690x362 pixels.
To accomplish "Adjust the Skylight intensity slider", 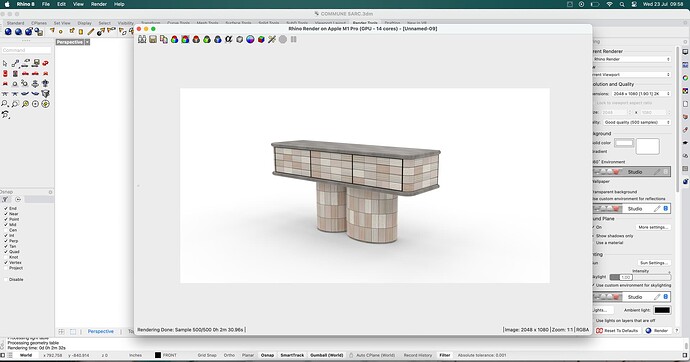I will coord(640,277).
